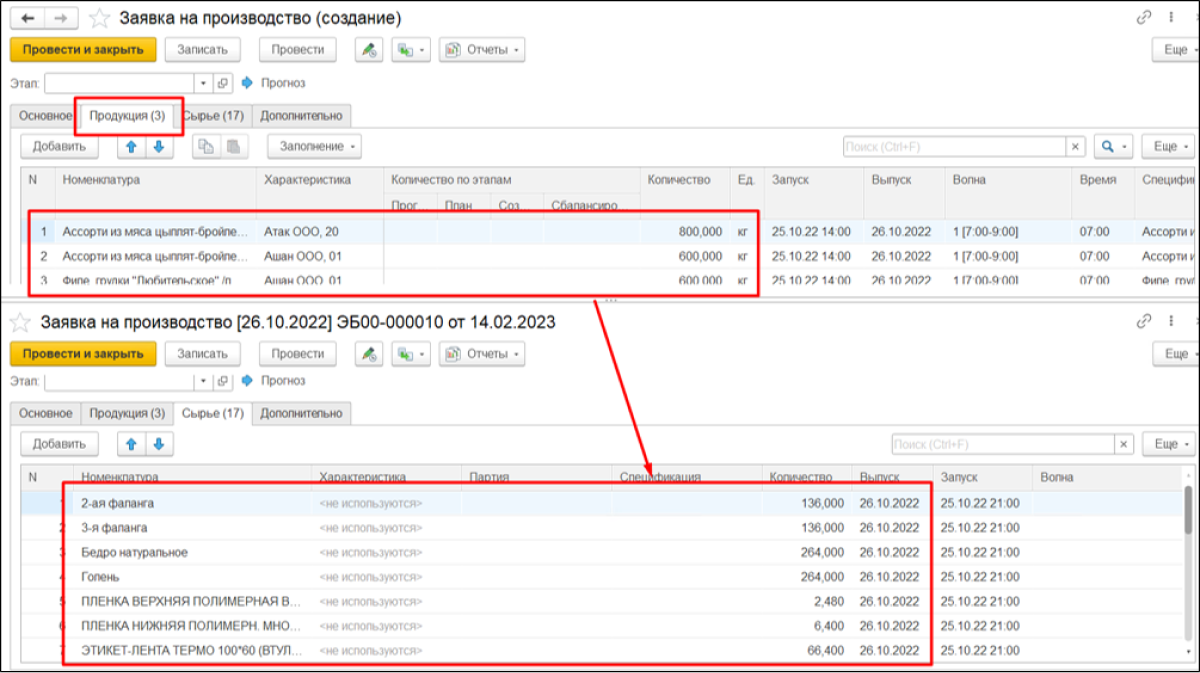1200x673 pixels.
Task: Switch to Дополнительно tab in top window
Action: (x=301, y=116)
